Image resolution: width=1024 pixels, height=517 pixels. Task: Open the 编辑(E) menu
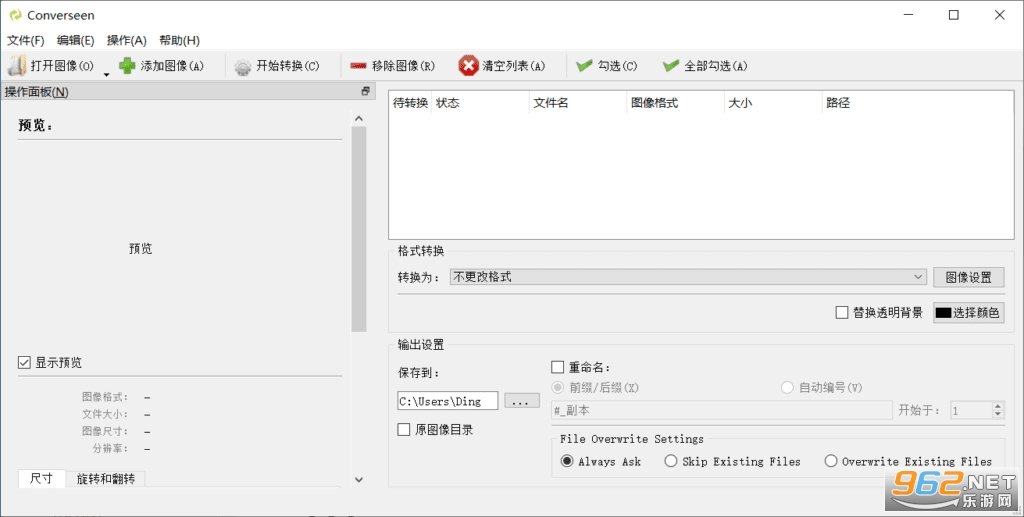pos(76,40)
